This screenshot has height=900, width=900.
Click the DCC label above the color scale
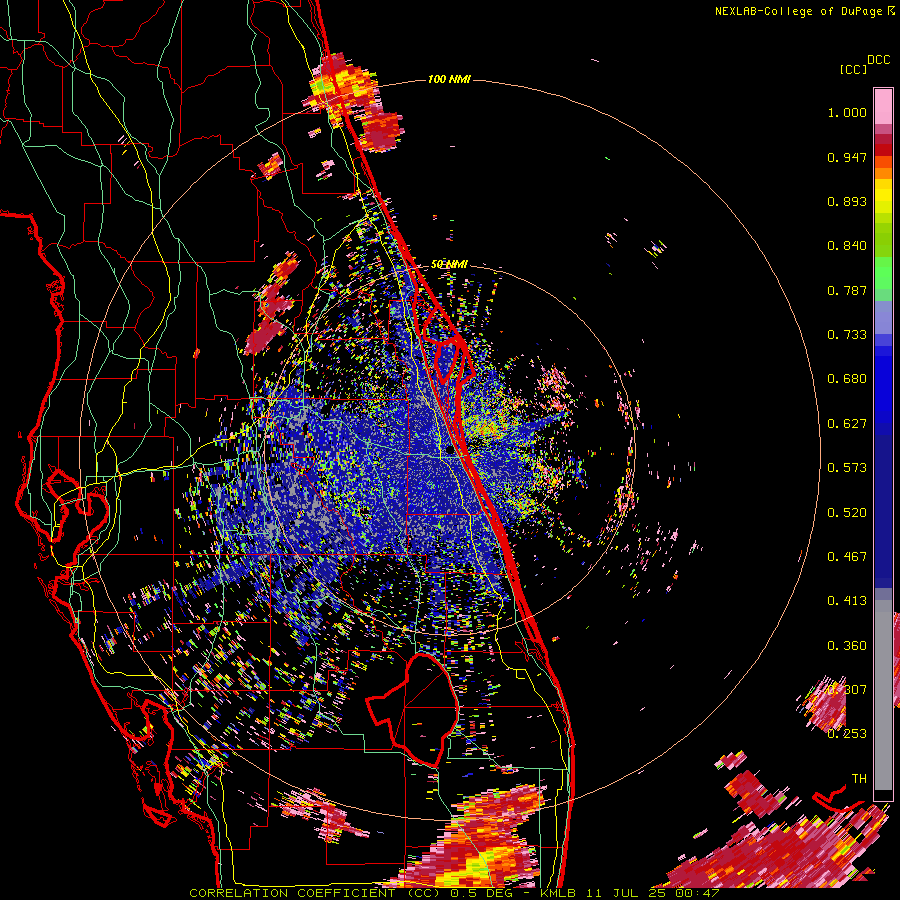pyautogui.click(x=878, y=60)
